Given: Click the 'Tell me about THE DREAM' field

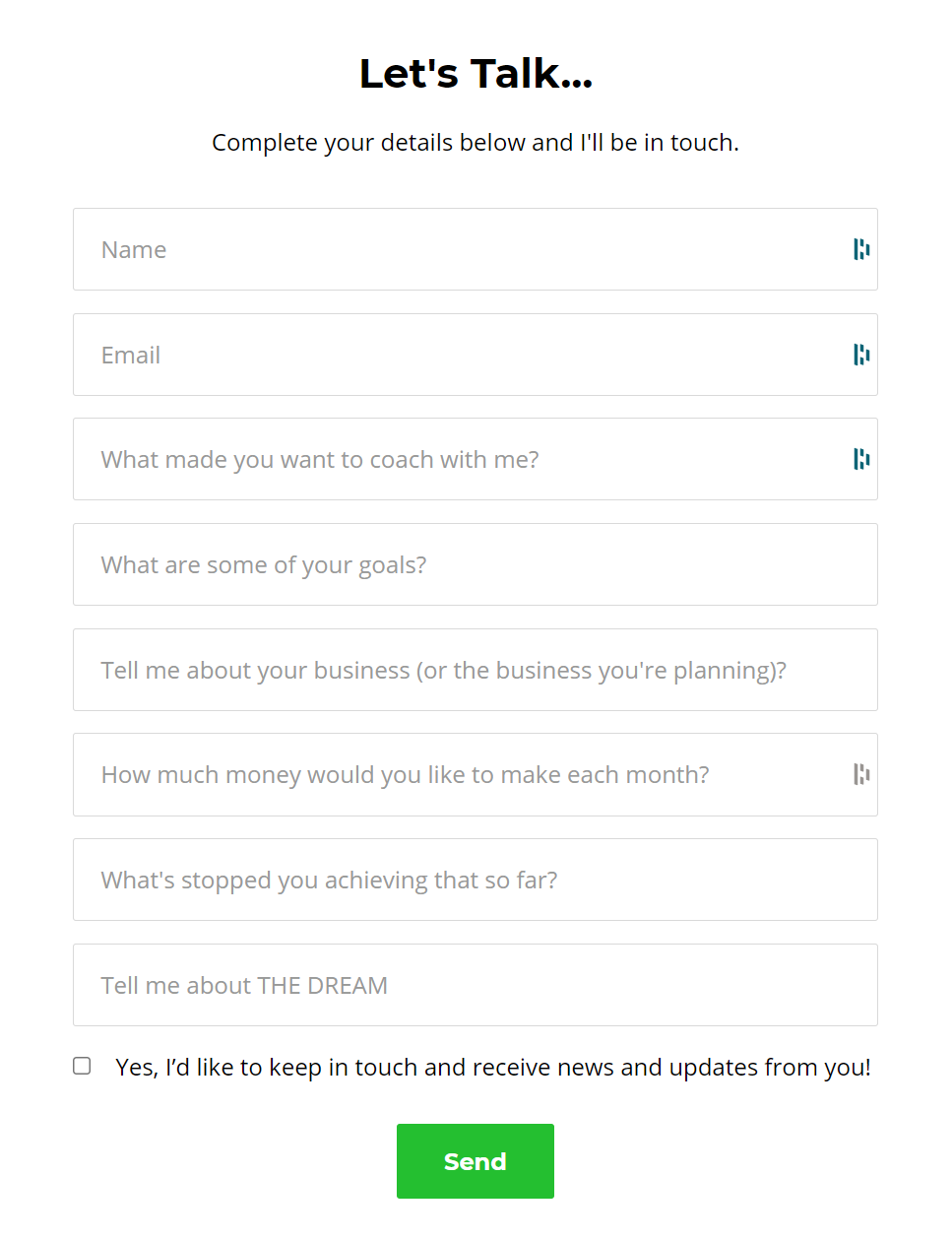Looking at the screenshot, I should point(475,985).
